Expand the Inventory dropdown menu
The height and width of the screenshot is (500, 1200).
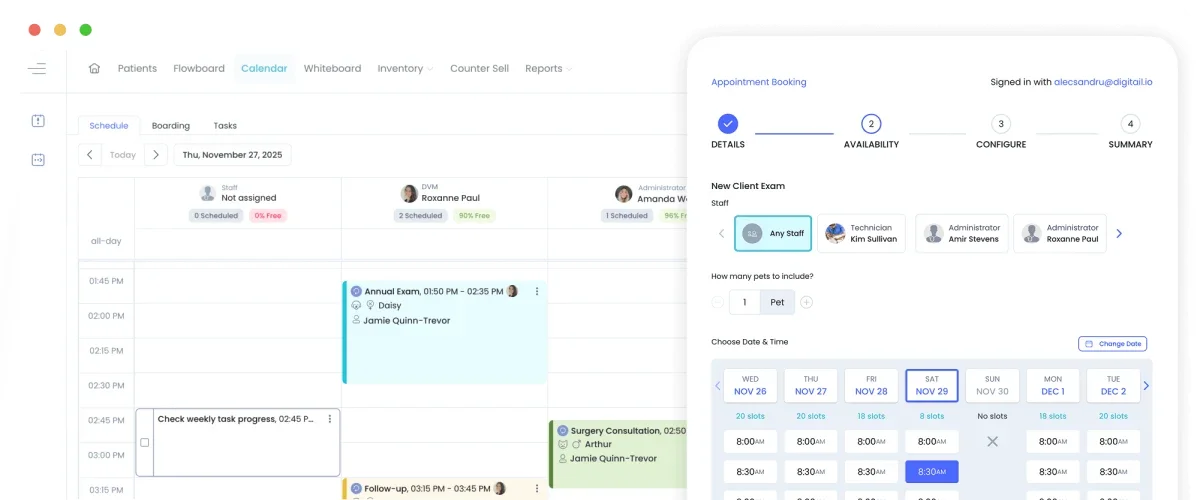[x=405, y=69]
